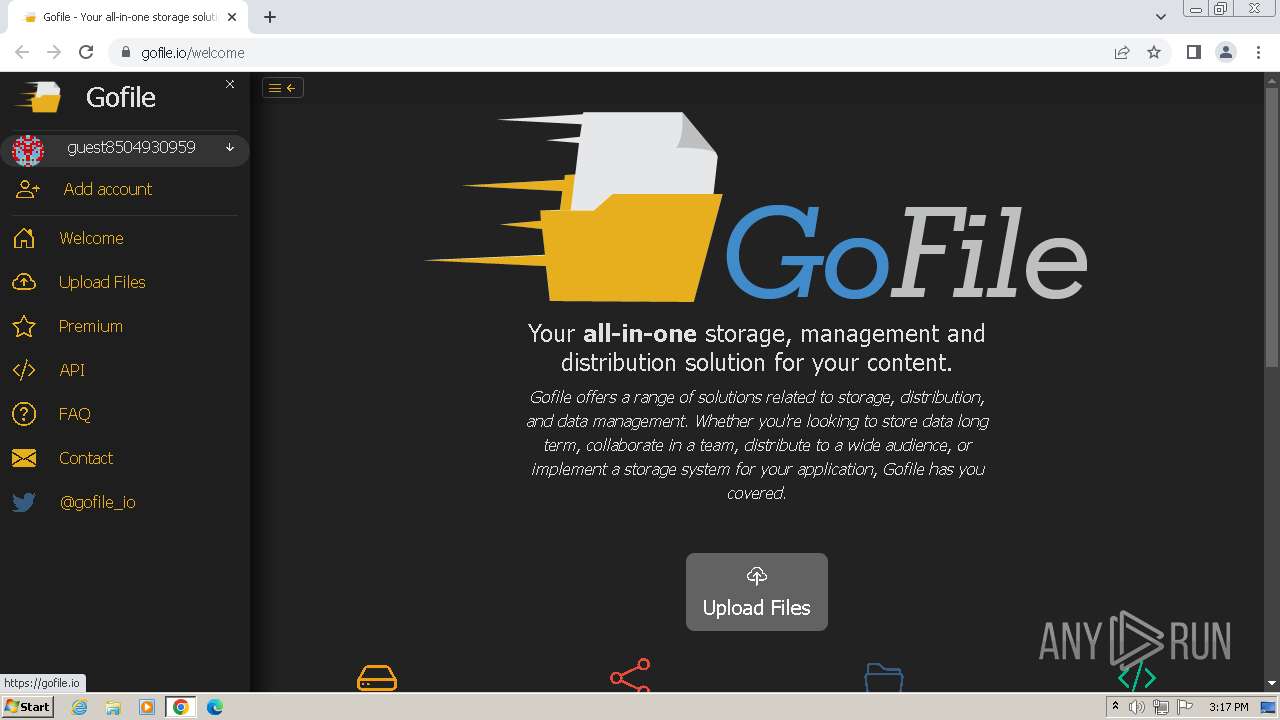1280x720 pixels.
Task: Click the paragraph starting "Gofile offers a range"
Action: point(757,445)
